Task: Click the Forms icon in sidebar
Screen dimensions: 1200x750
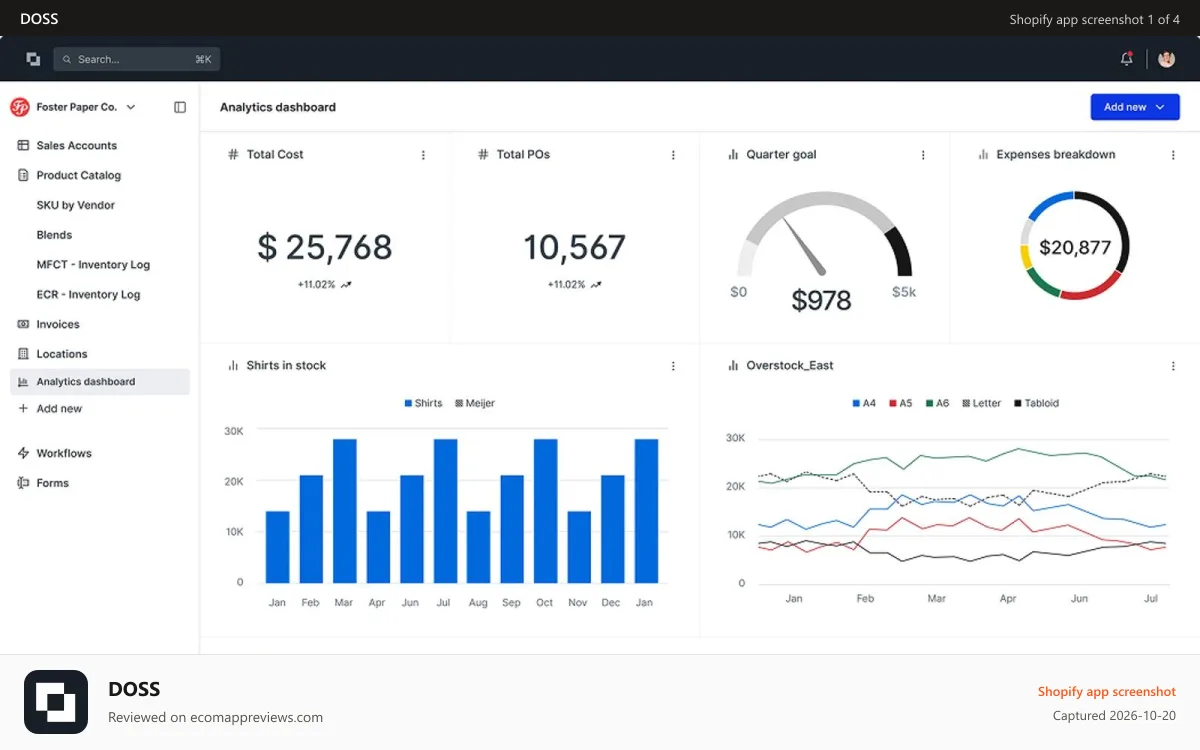Action: (x=24, y=483)
